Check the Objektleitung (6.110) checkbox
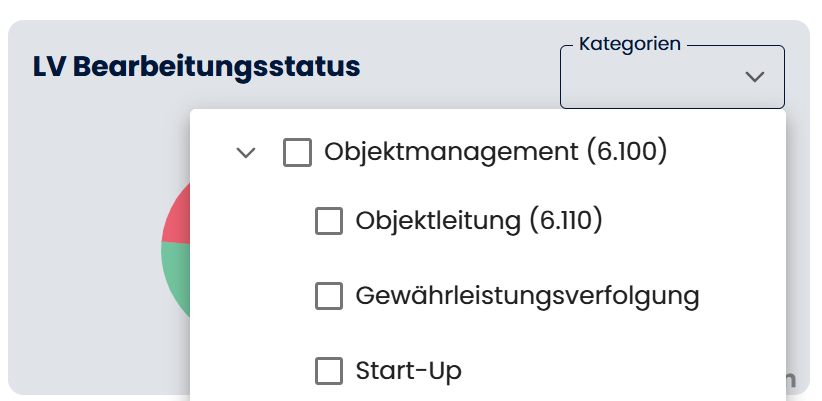 (x=329, y=221)
